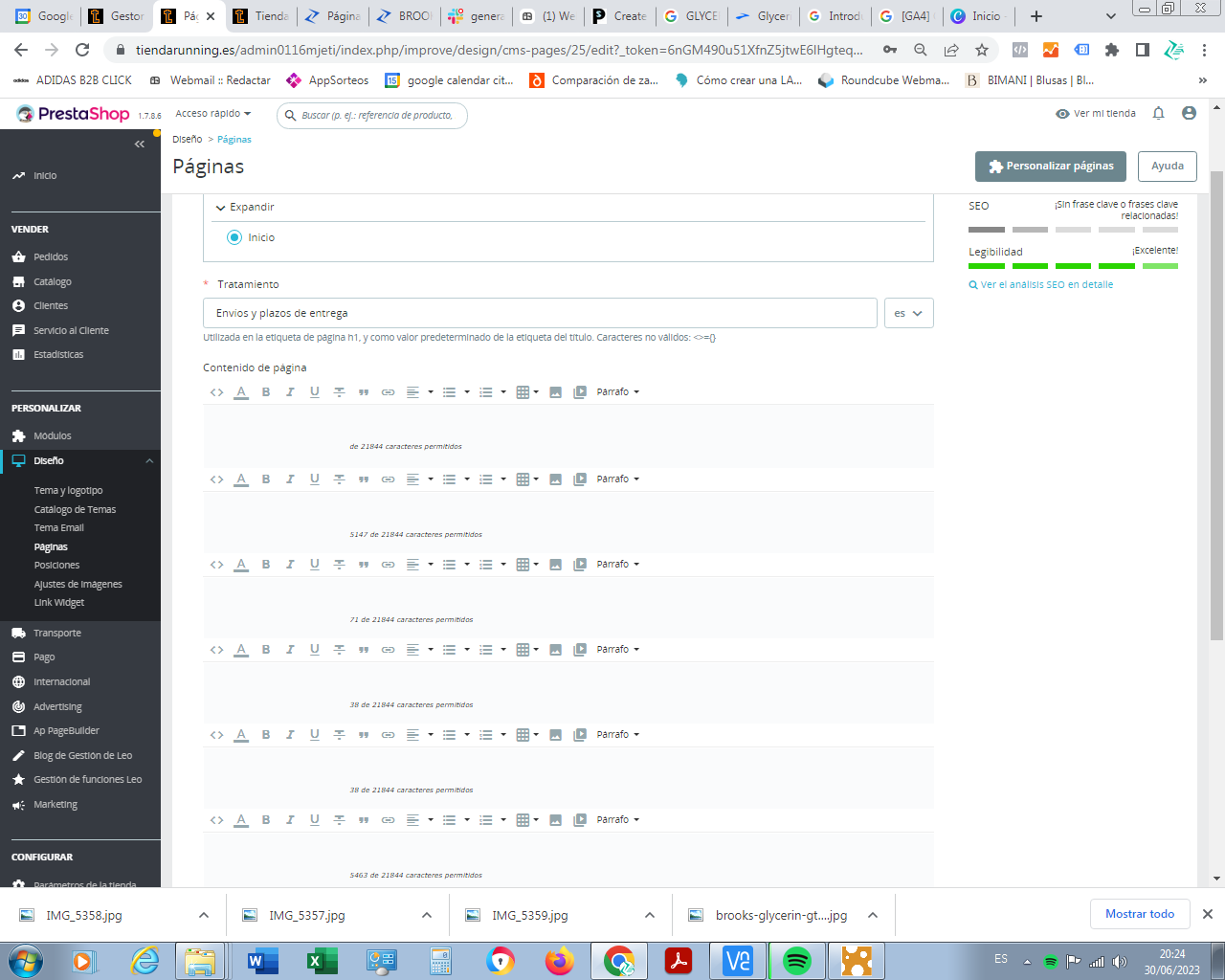Click the Windows Start button
Viewport: 1225px width, 980px height.
point(26,960)
